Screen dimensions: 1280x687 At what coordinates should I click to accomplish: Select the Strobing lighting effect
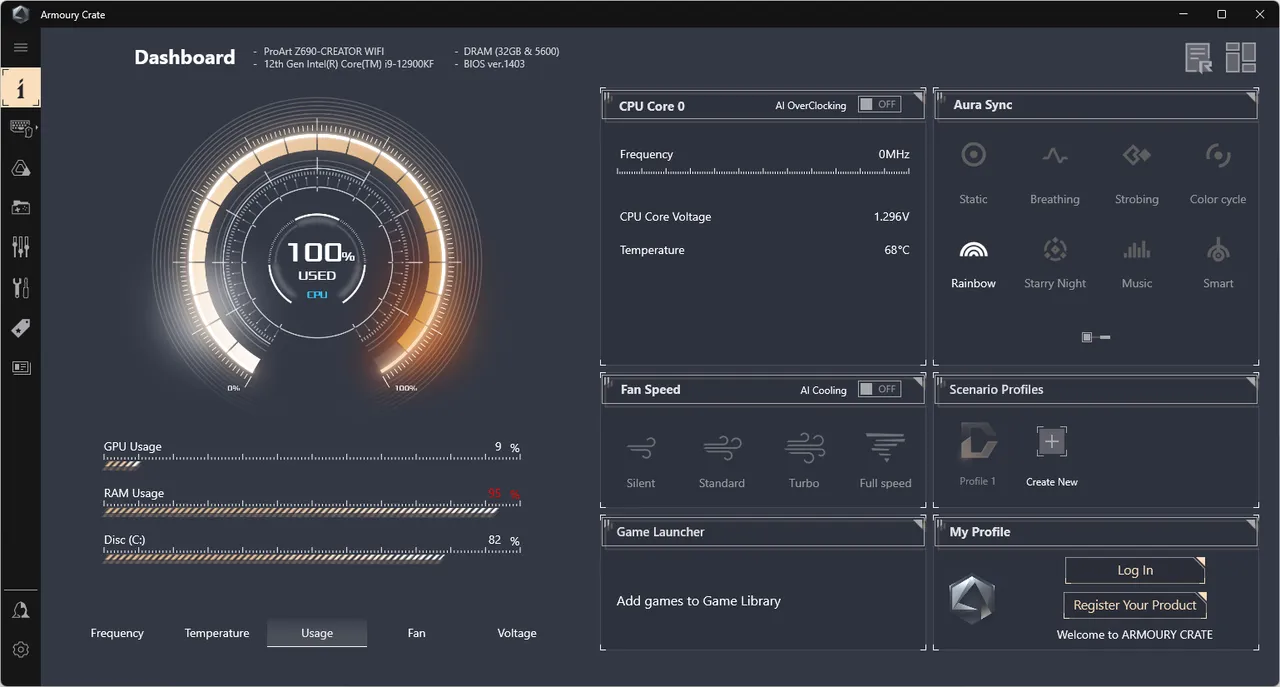1137,171
